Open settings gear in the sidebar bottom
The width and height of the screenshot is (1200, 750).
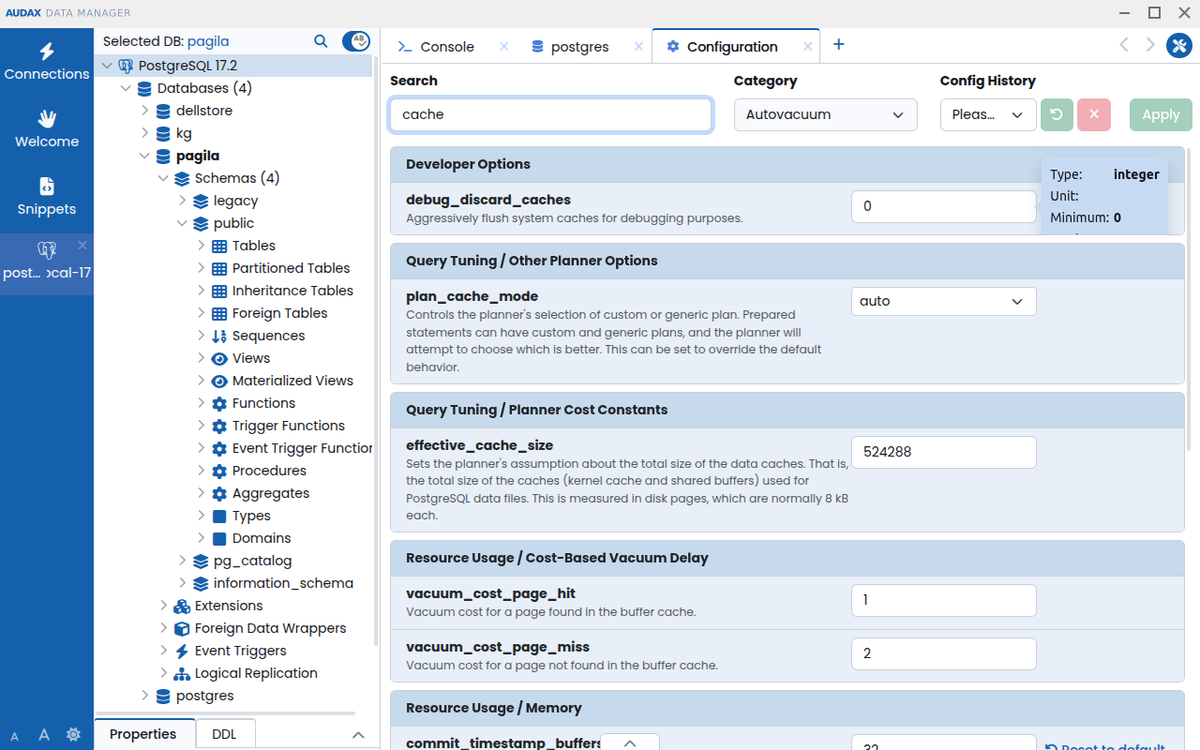pos(74,735)
